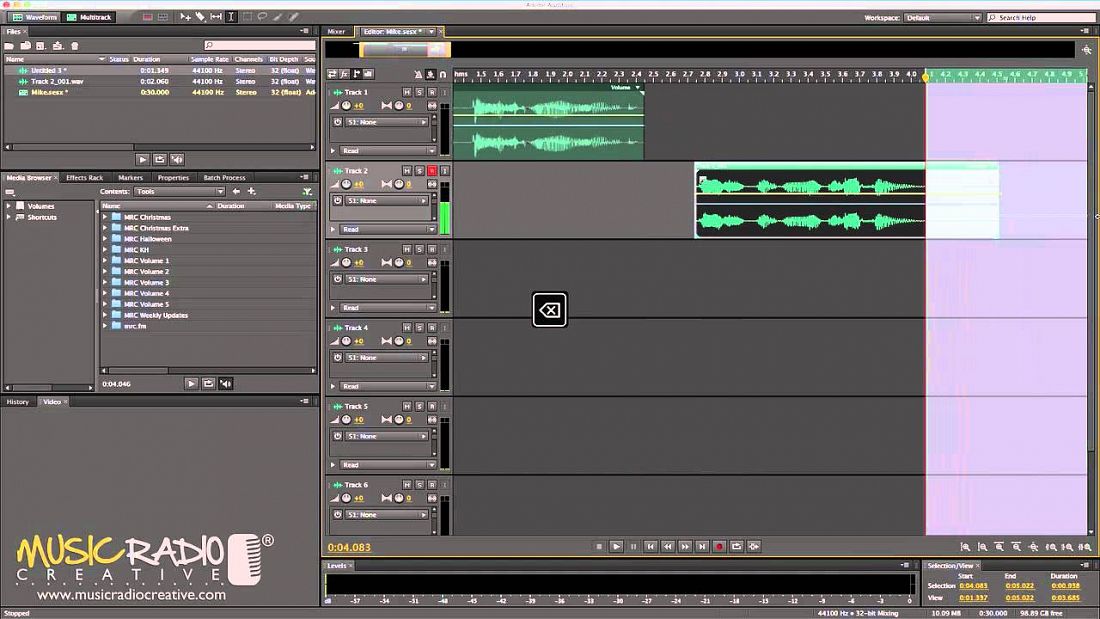
Task: Toggle loop playback in the transport controls
Action: coord(736,546)
